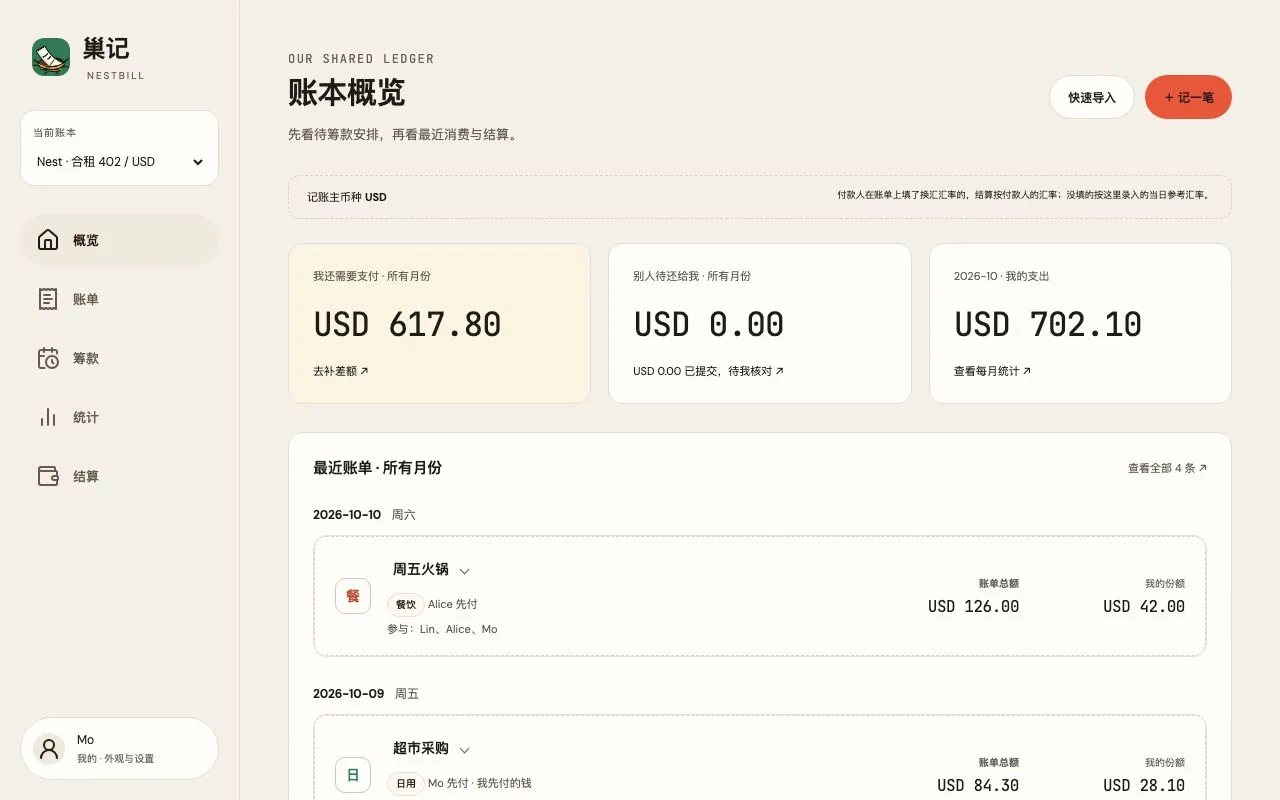This screenshot has height=800, width=1280.
Task: Click the 账本概览 page heading
Action: 346,92
